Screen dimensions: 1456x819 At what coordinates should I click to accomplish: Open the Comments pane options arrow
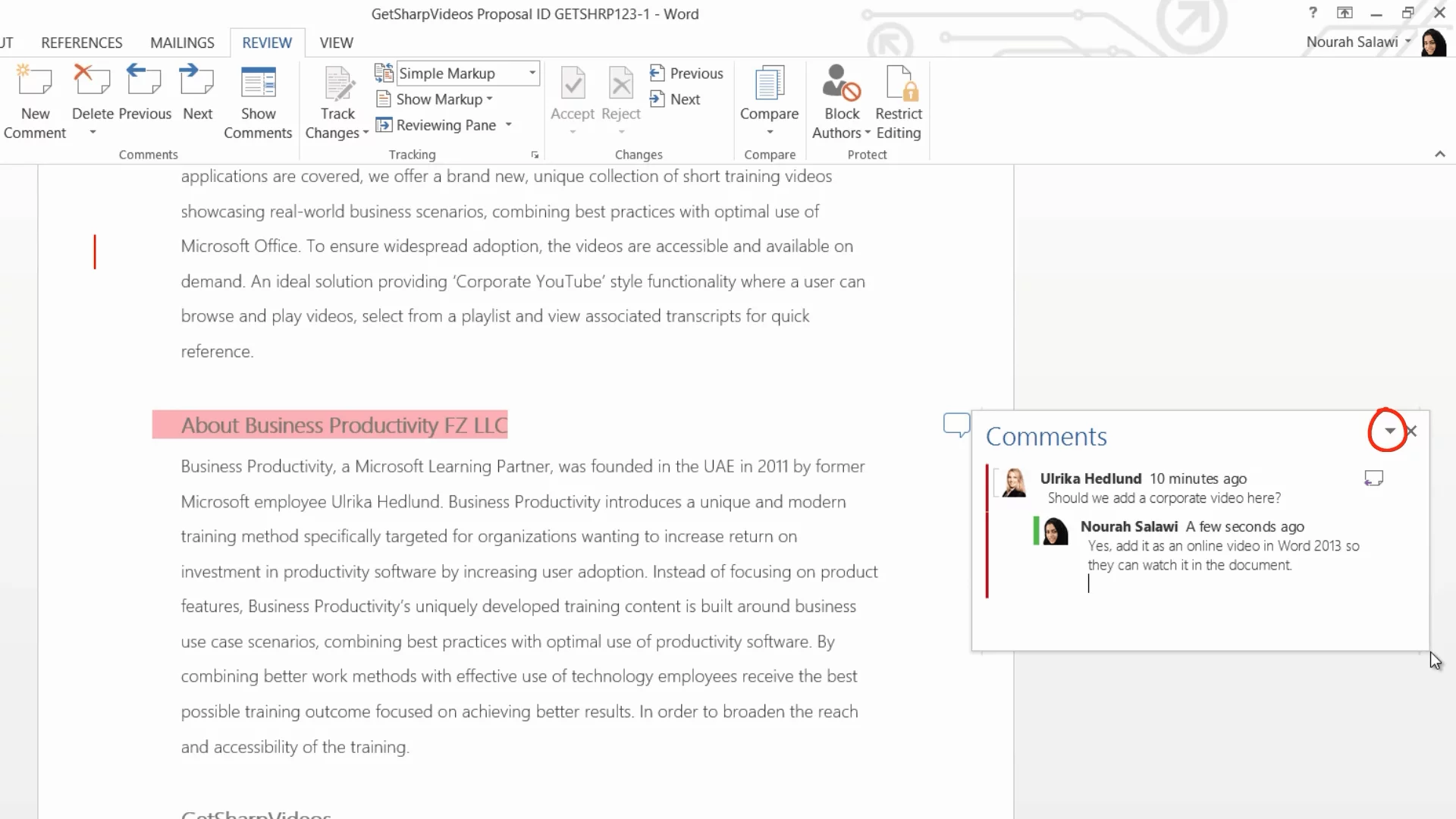tap(1389, 431)
